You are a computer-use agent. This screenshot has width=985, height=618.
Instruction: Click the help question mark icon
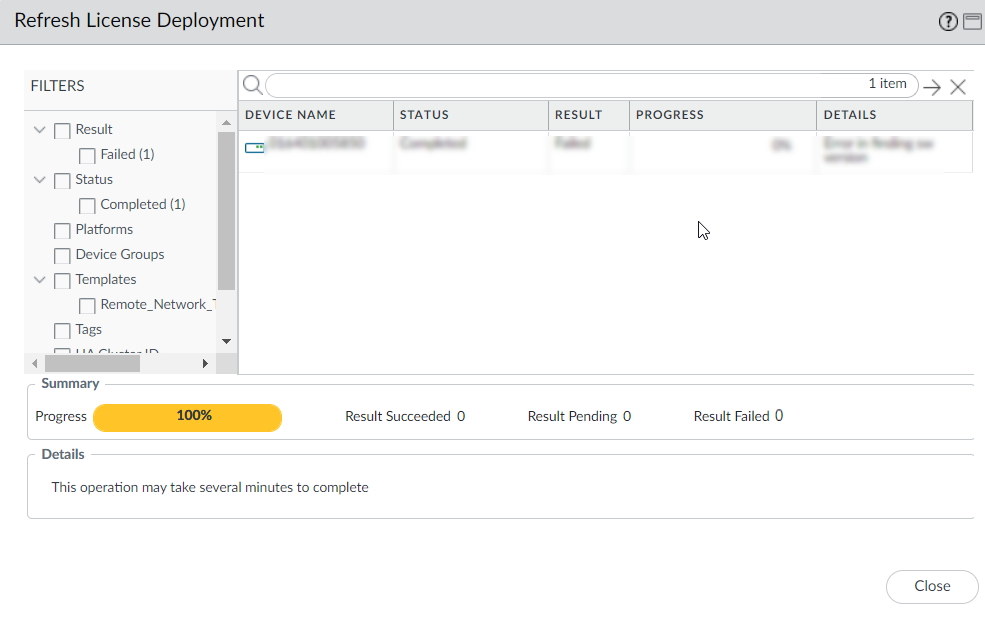point(948,22)
